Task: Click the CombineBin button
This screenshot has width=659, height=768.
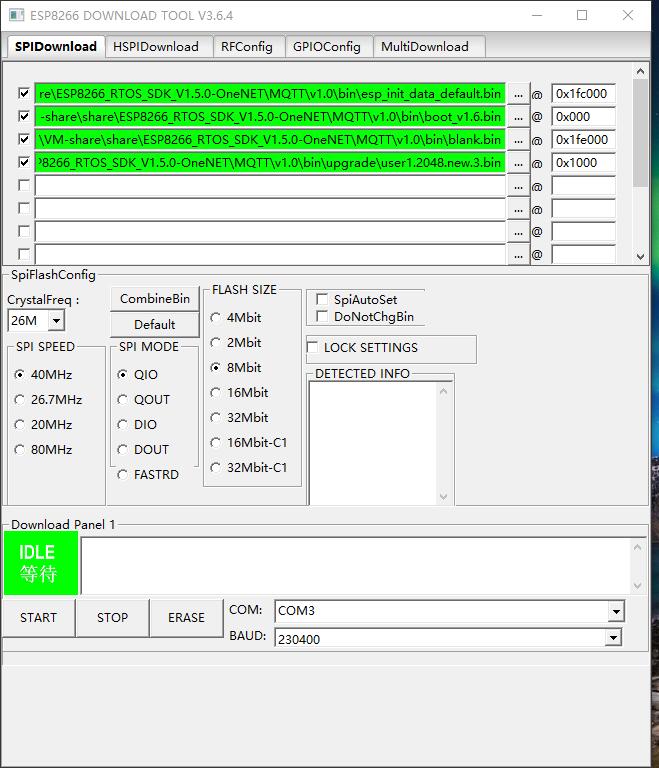Action: [x=155, y=298]
